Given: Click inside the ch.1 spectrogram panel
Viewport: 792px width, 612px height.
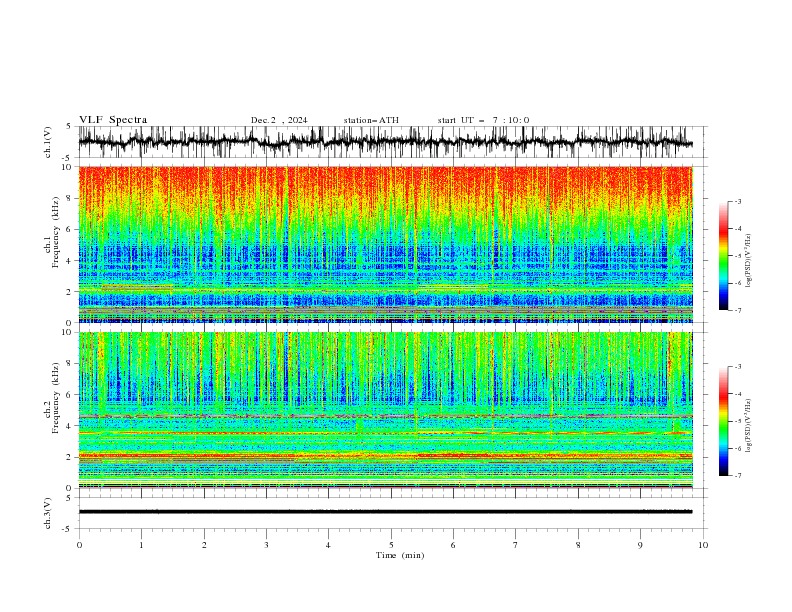Looking at the screenshot, I should coord(386,244).
